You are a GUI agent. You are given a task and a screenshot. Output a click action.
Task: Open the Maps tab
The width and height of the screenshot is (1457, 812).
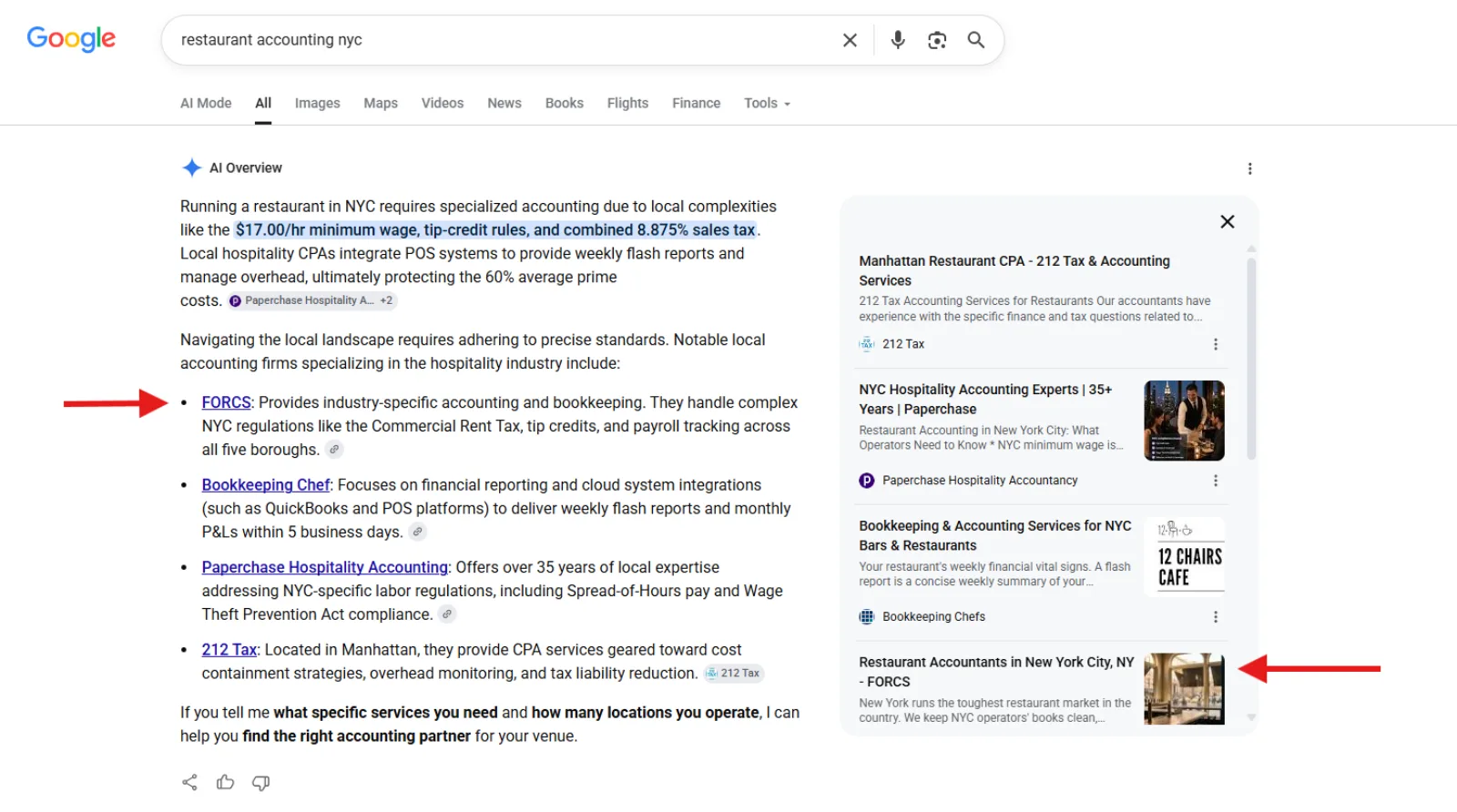tap(381, 103)
